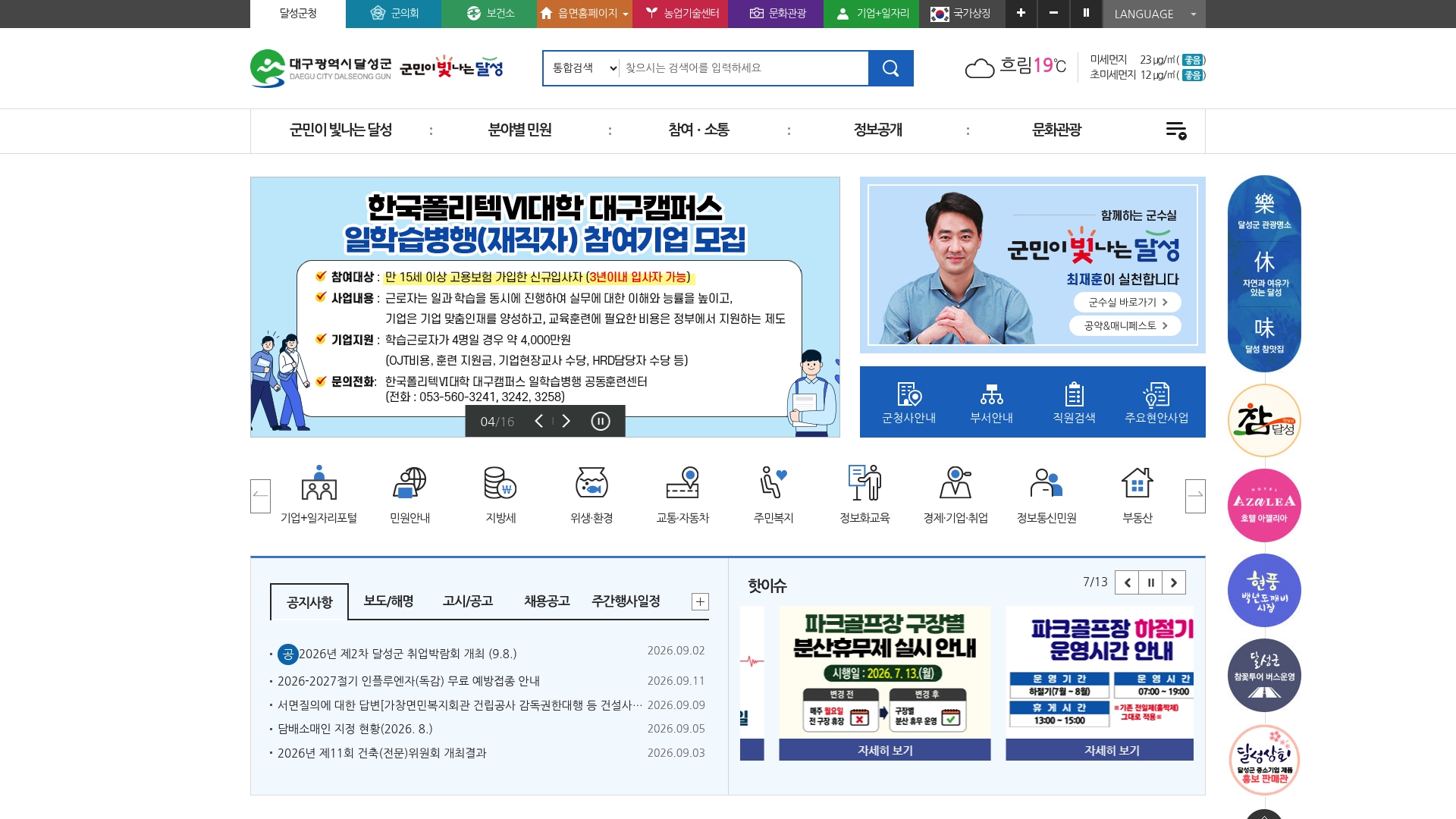Open 현풍 백년도깨비시장 round badge
This screenshot has width=1456, height=819.
pyautogui.click(x=1264, y=590)
